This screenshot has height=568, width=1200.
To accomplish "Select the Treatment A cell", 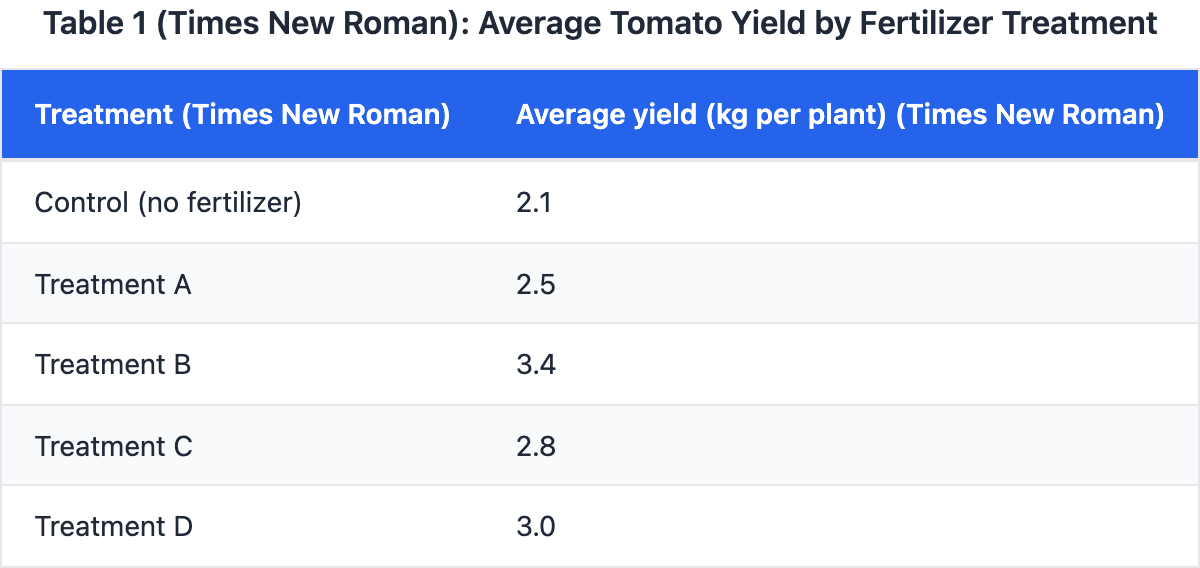I will click(113, 284).
